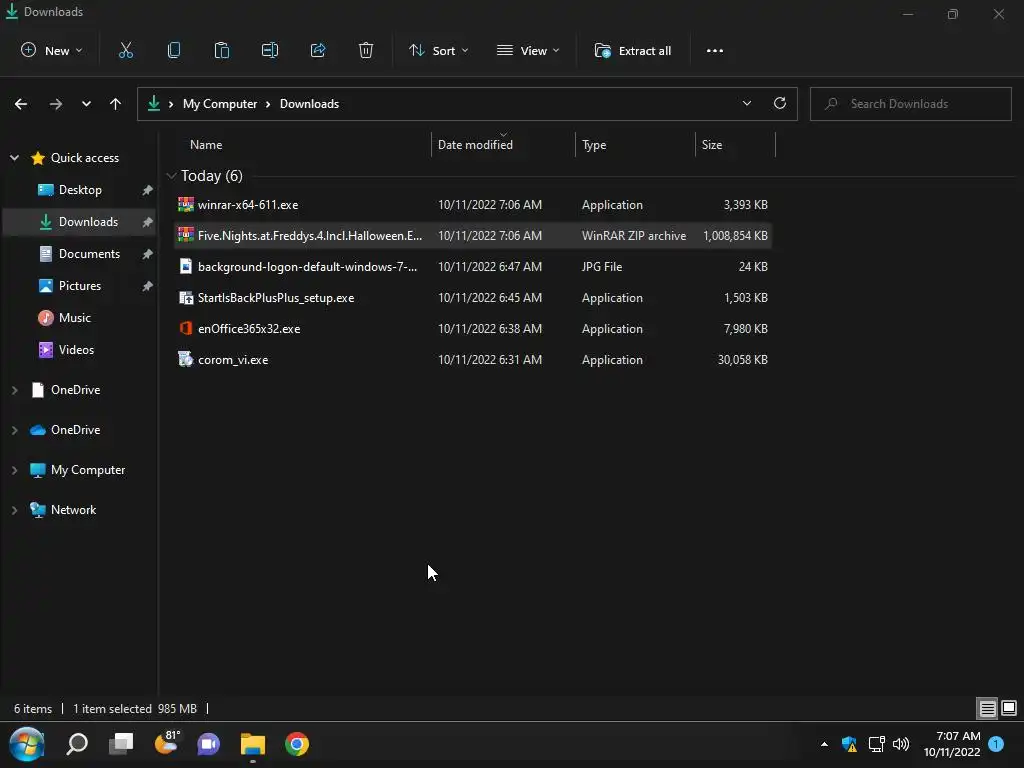Collapse the Quick access tree node
The width and height of the screenshot is (1024, 768).
coord(14,157)
